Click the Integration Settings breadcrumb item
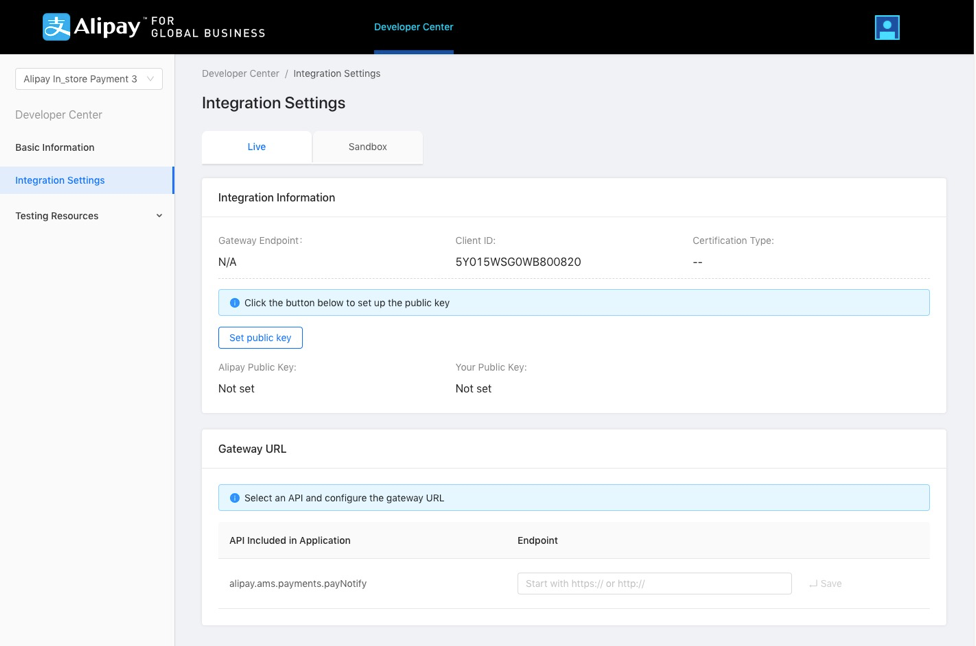 337,74
